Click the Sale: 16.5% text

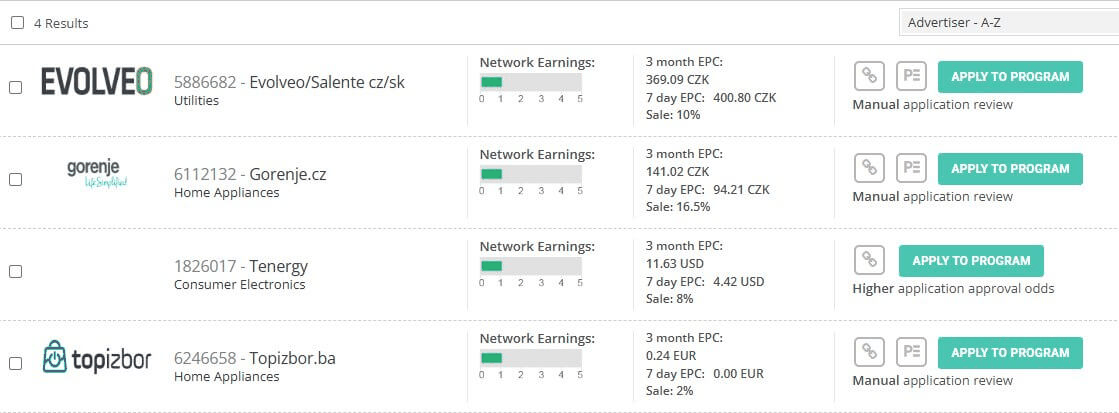coord(678,206)
